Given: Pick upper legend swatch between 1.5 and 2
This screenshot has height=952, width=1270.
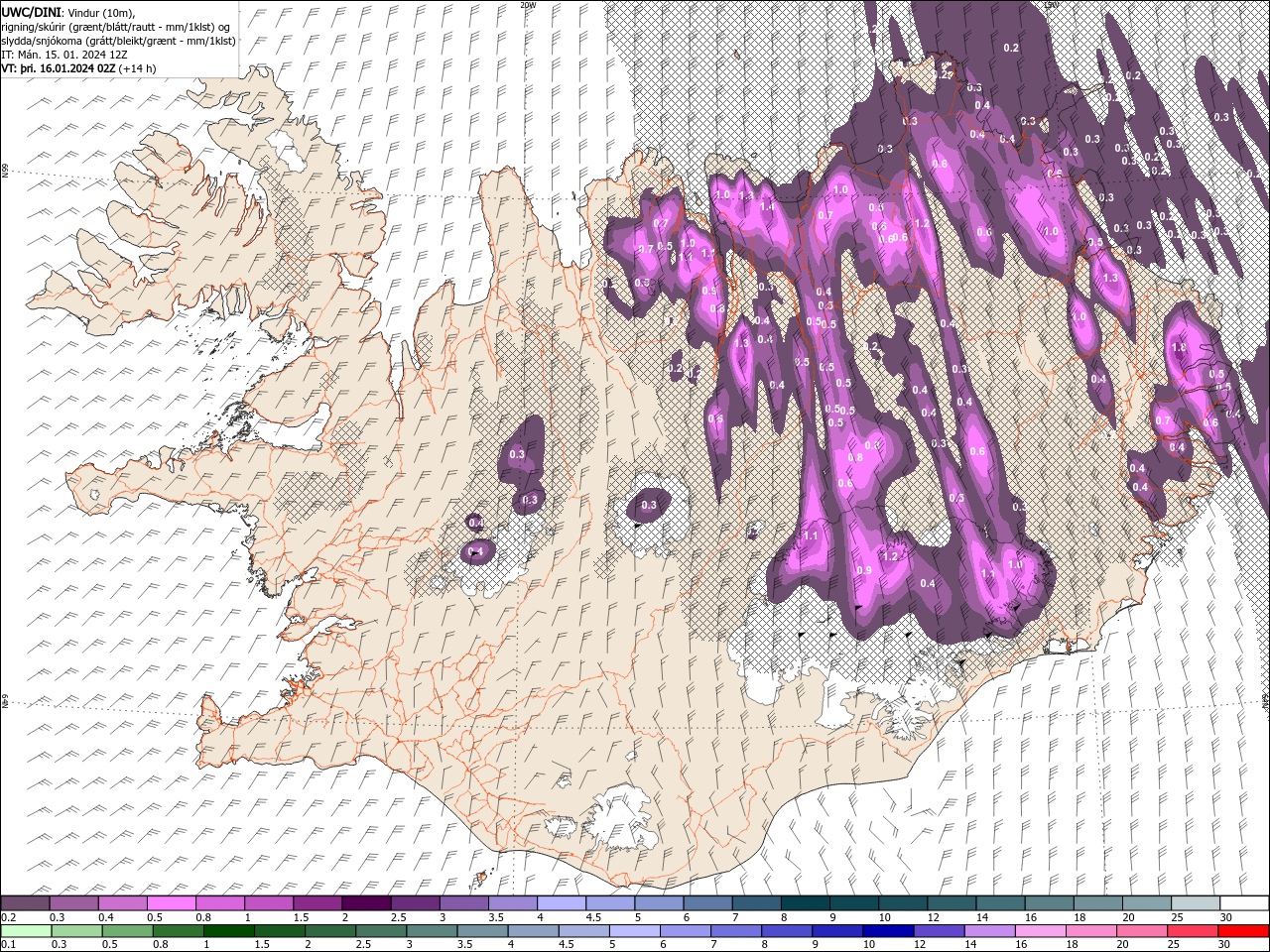Looking at the screenshot, I should pyautogui.click(x=317, y=902).
